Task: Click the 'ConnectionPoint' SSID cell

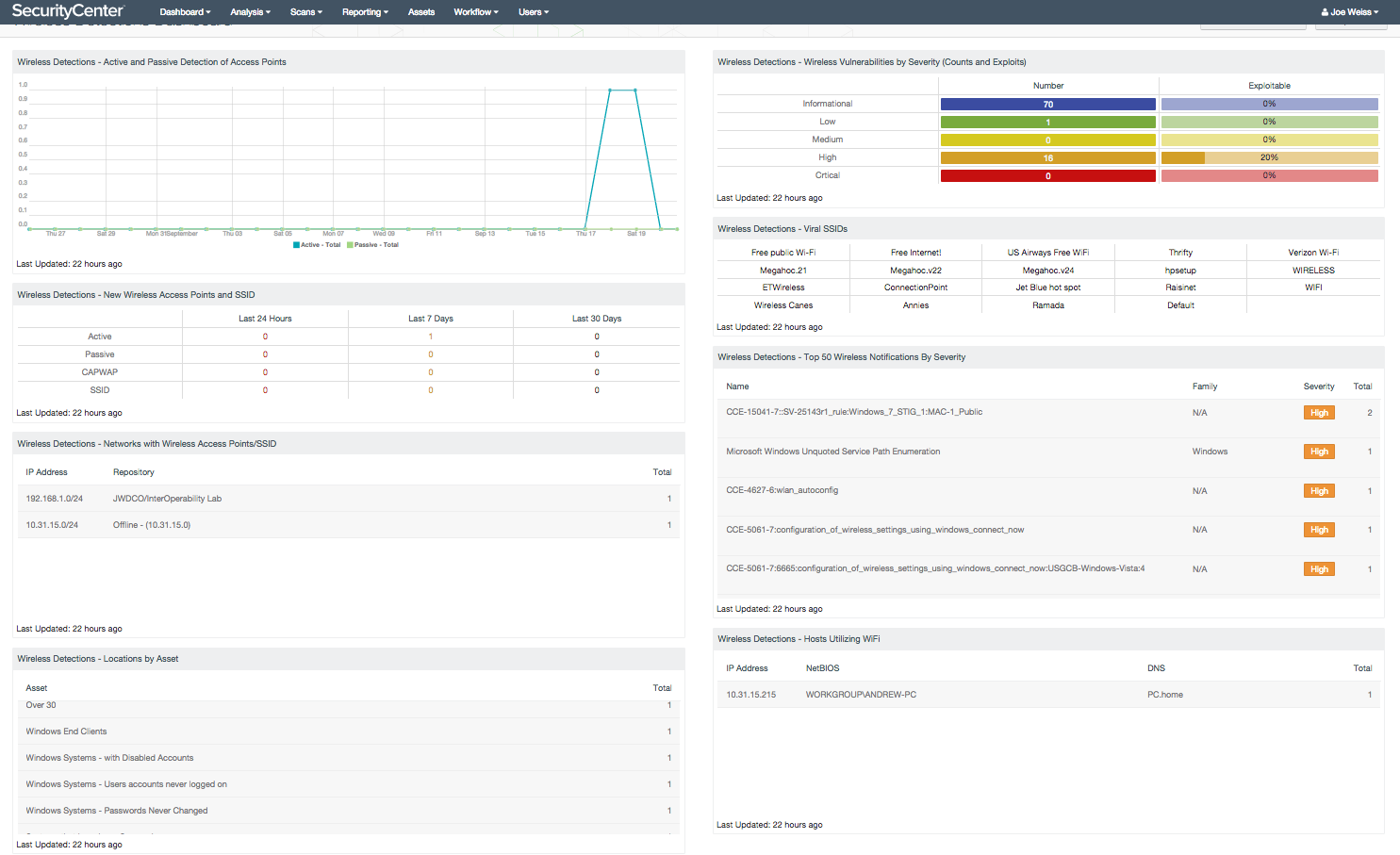Action: pos(916,288)
